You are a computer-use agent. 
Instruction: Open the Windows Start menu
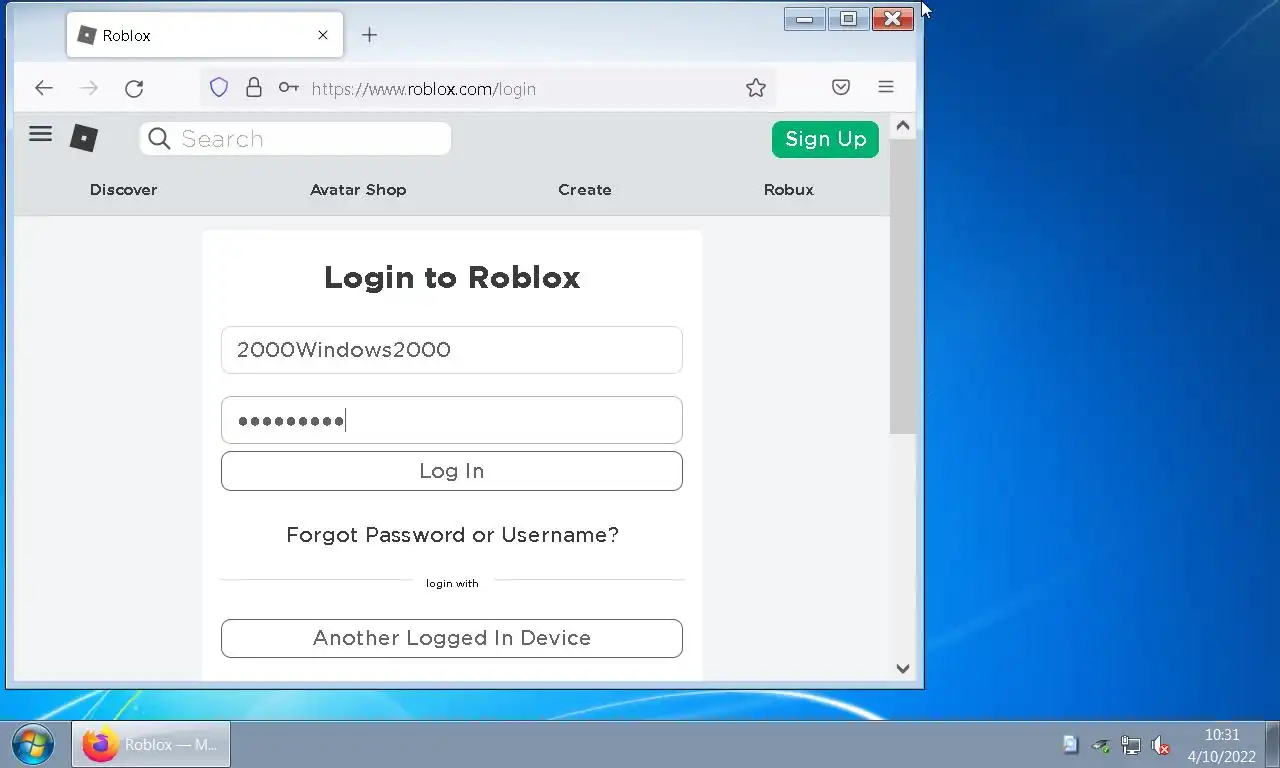pos(33,745)
